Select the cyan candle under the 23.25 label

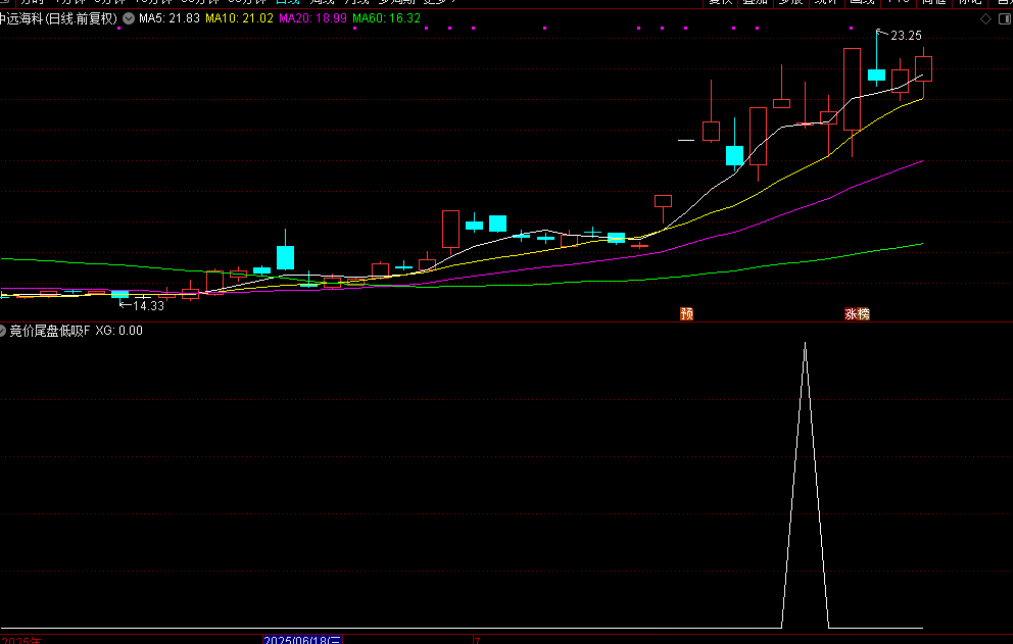pyautogui.click(x=877, y=74)
